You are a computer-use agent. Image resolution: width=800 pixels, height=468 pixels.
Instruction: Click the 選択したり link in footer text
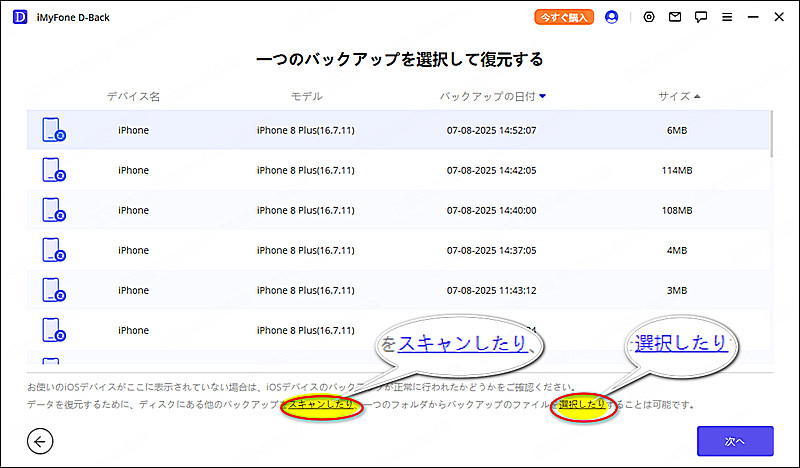tap(582, 405)
